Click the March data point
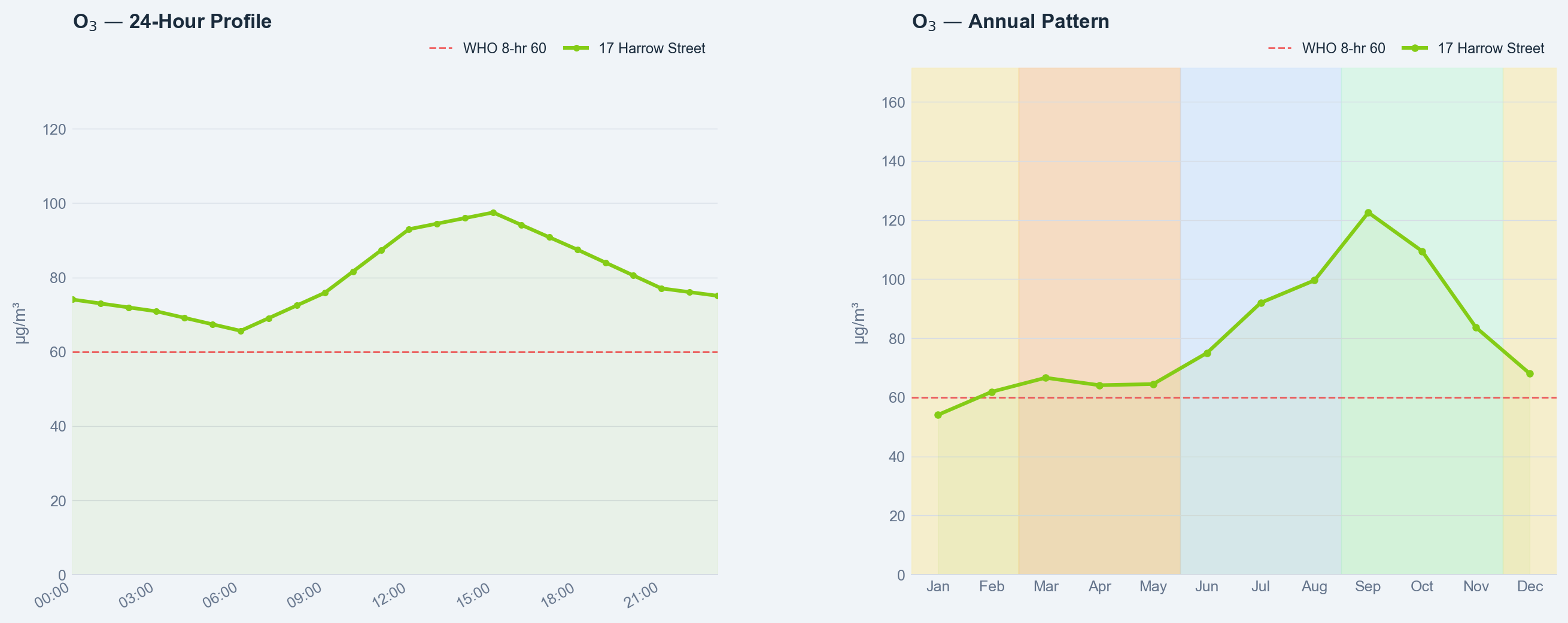The image size is (1568, 623). [x=1046, y=378]
